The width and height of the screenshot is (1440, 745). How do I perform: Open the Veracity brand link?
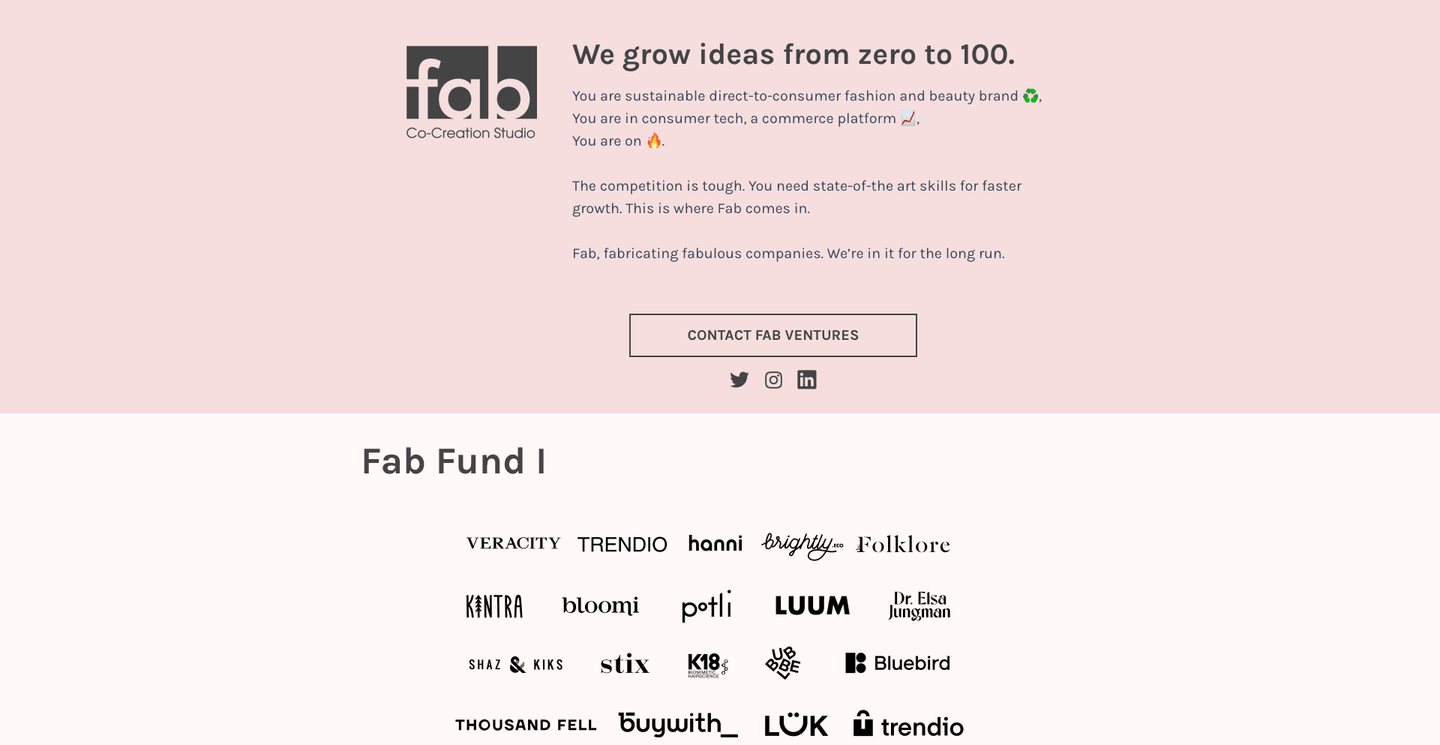(x=512, y=543)
